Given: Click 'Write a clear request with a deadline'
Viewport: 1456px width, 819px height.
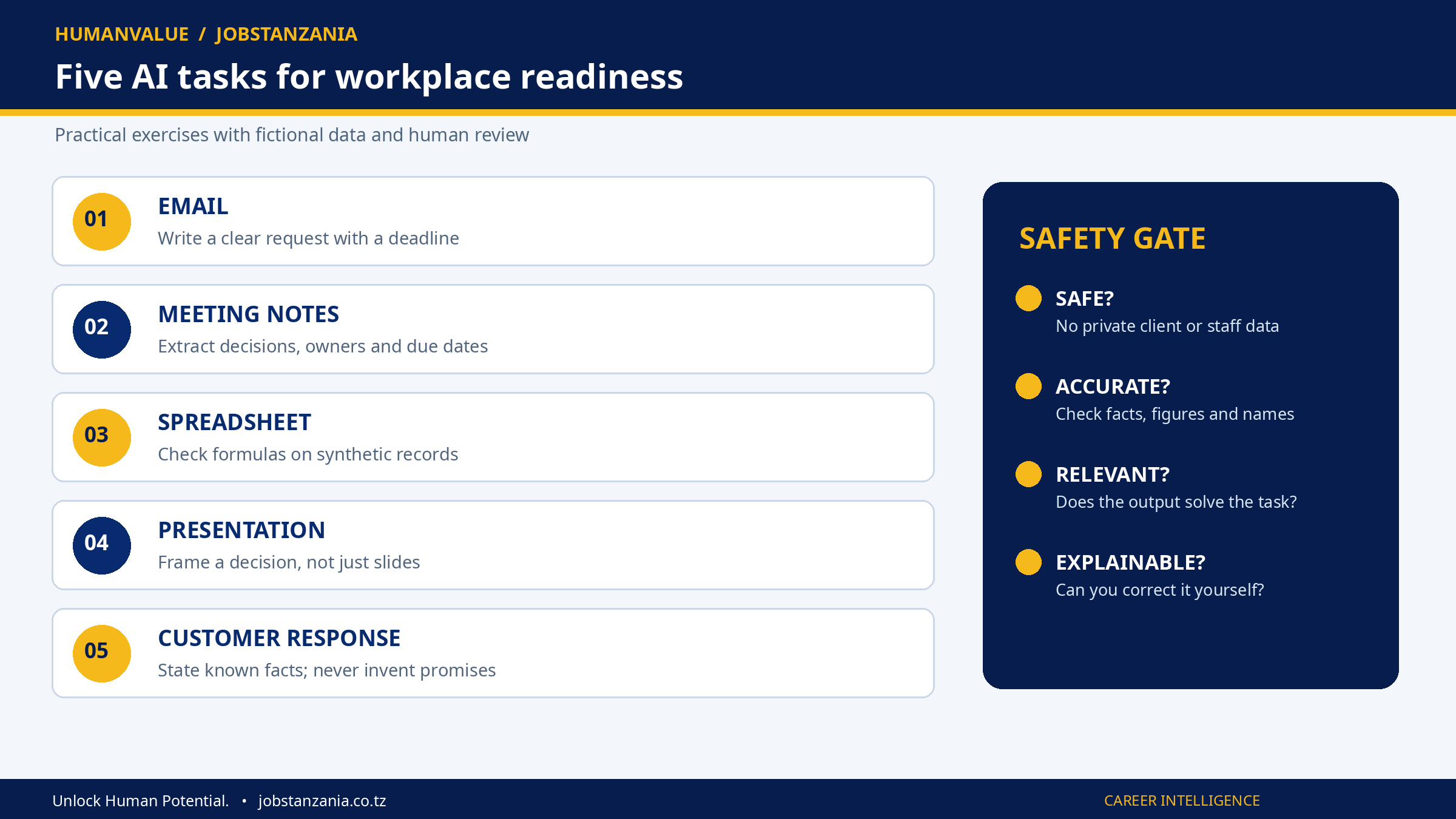Looking at the screenshot, I should (x=308, y=238).
